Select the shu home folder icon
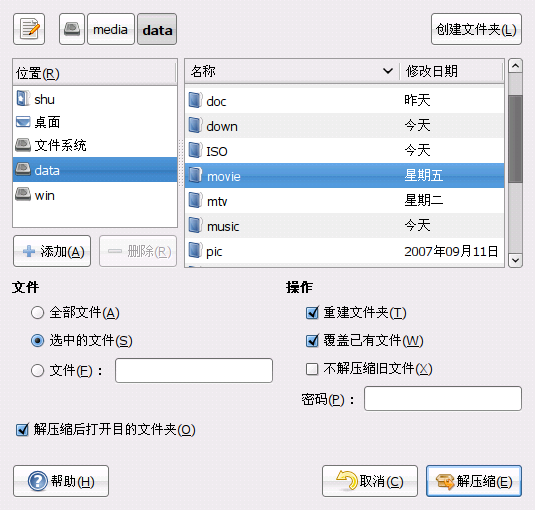Image resolution: width=535 pixels, height=510 pixels. click(23, 99)
